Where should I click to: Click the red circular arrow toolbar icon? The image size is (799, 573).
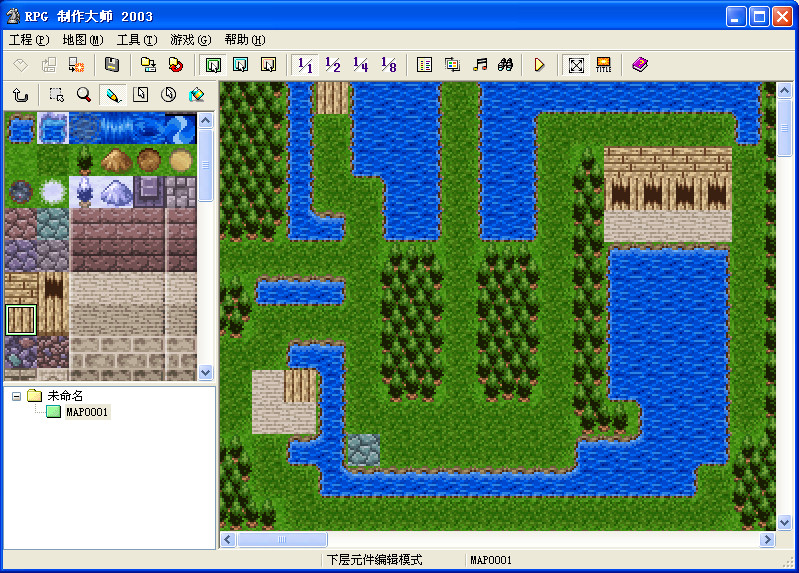pyautogui.click(x=176, y=65)
